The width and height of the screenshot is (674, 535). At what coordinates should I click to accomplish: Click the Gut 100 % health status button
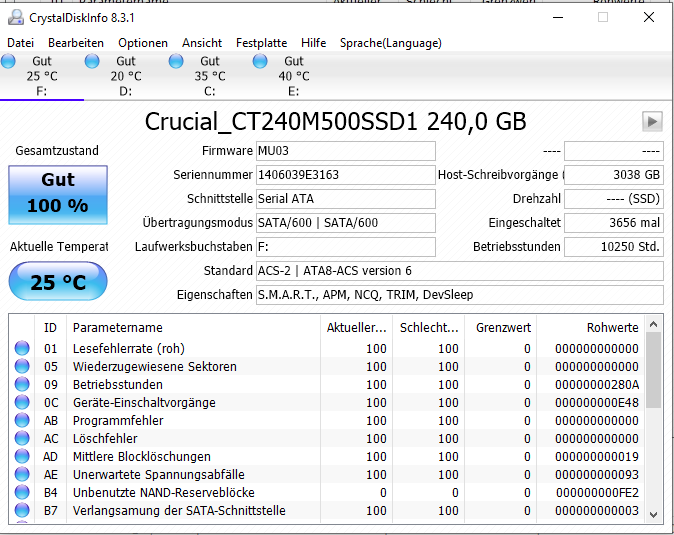point(58,195)
